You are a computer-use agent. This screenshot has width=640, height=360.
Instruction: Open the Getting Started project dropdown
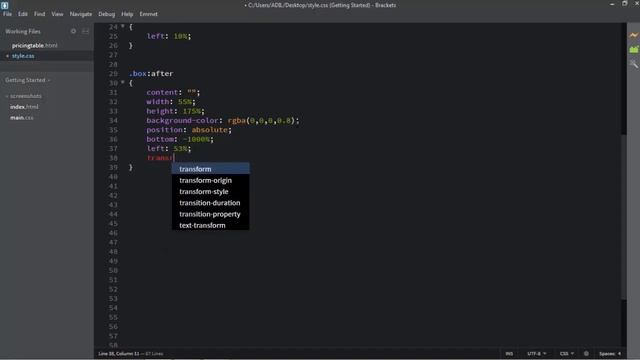point(27,80)
